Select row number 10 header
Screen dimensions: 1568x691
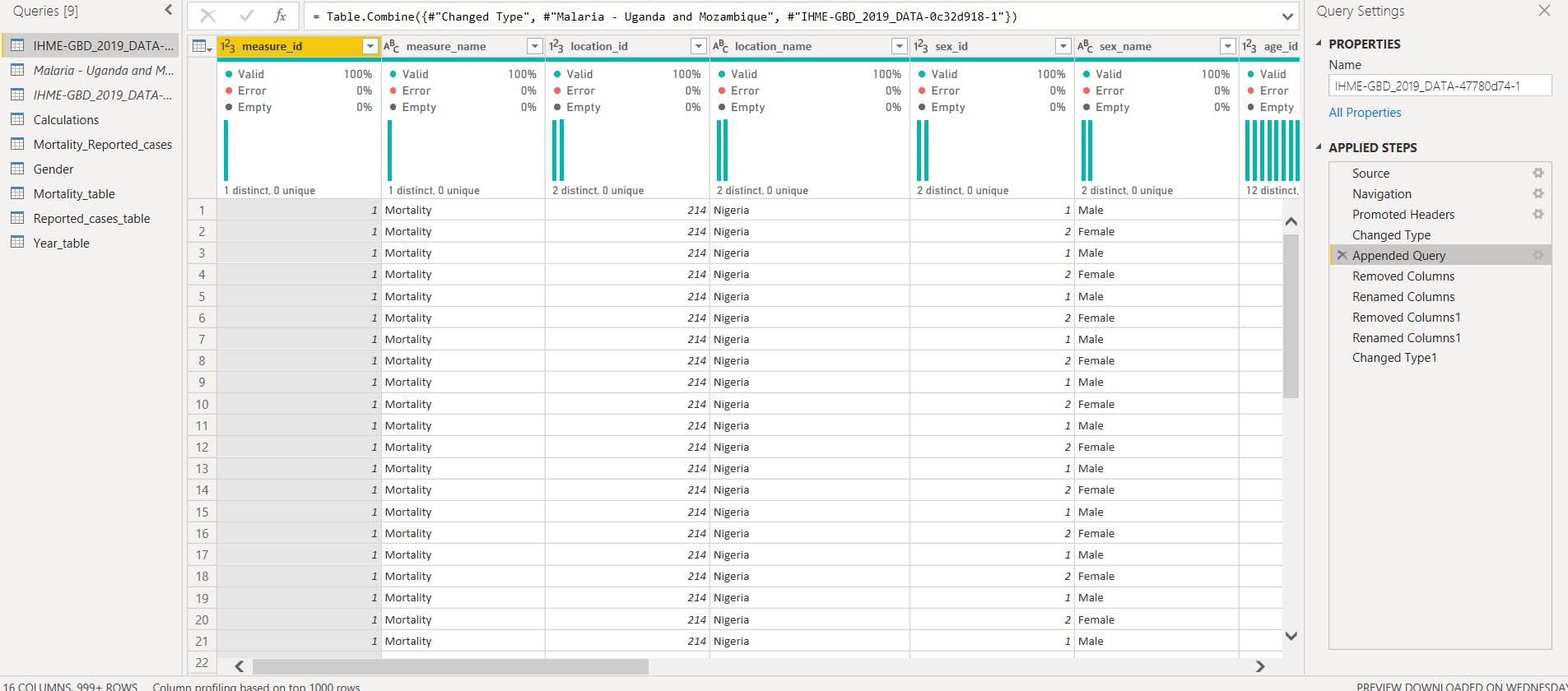tap(202, 404)
